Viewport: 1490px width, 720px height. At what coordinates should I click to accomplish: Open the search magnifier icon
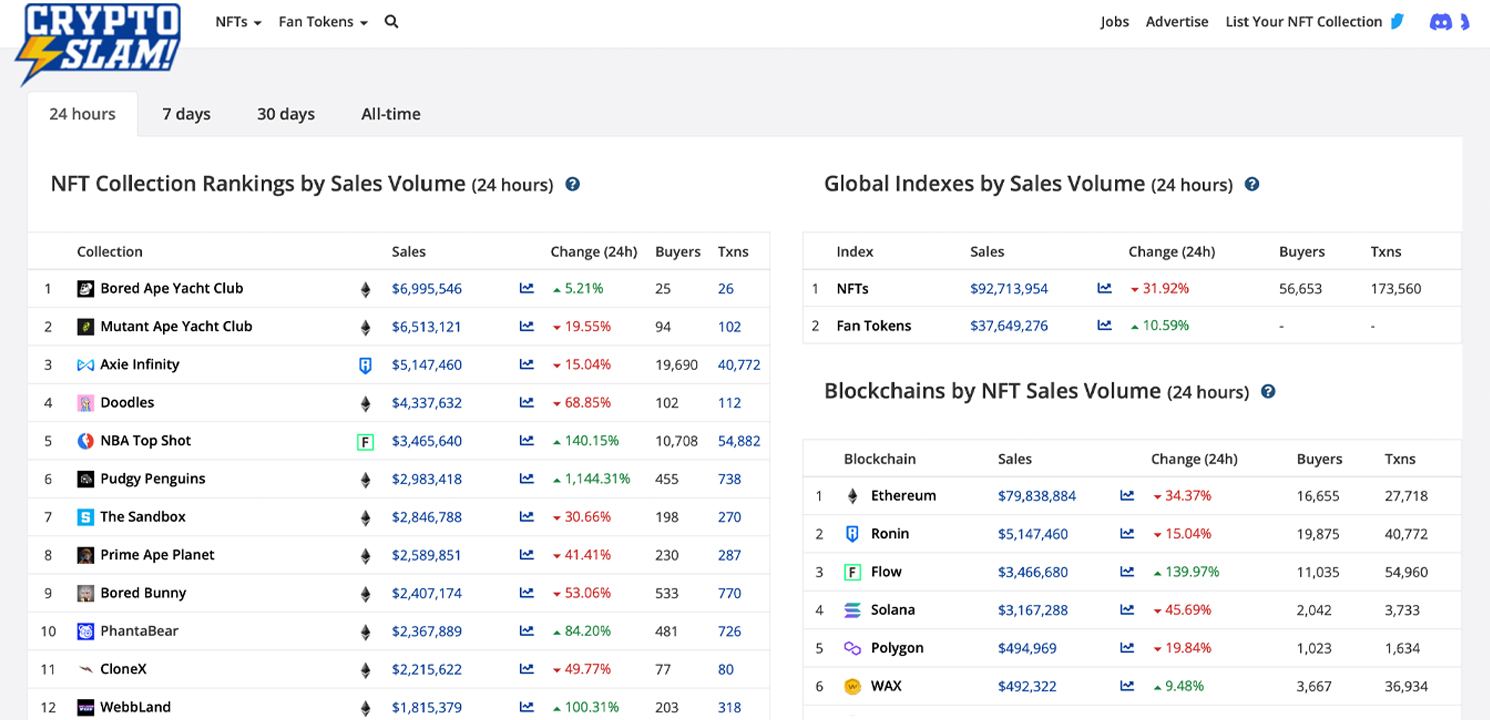[x=391, y=21]
